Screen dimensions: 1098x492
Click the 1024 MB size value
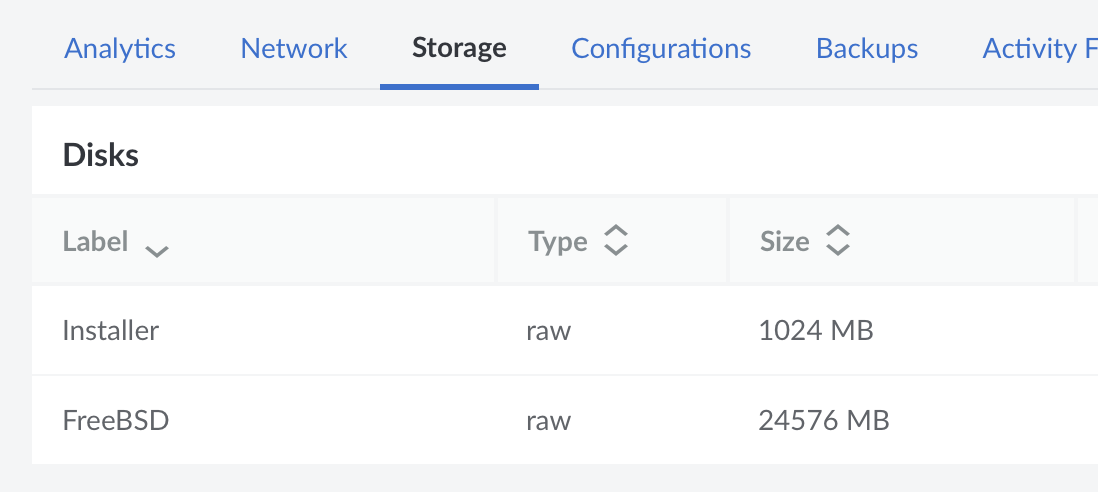point(816,330)
